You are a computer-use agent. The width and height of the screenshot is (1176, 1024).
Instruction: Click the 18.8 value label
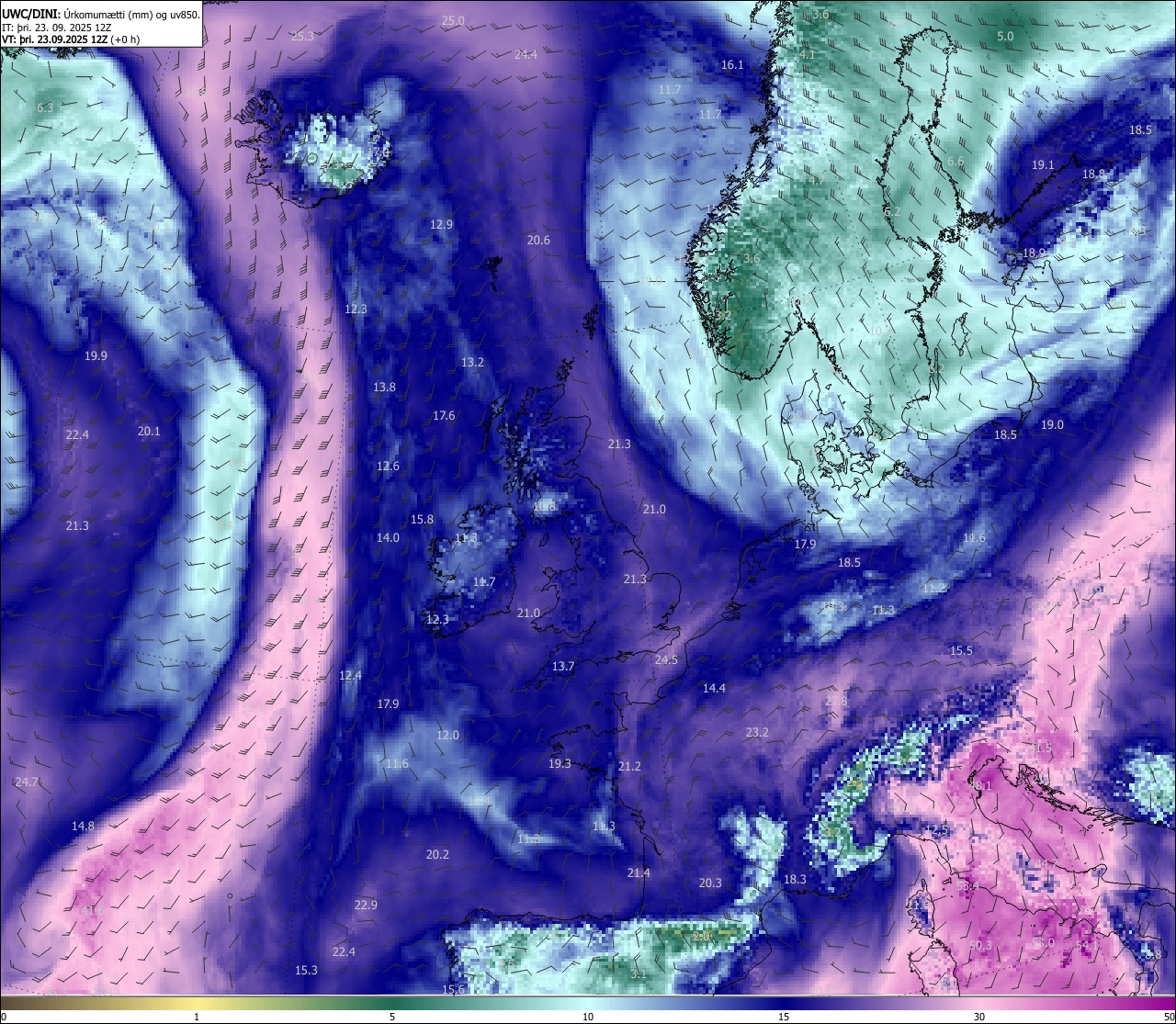(1093, 174)
